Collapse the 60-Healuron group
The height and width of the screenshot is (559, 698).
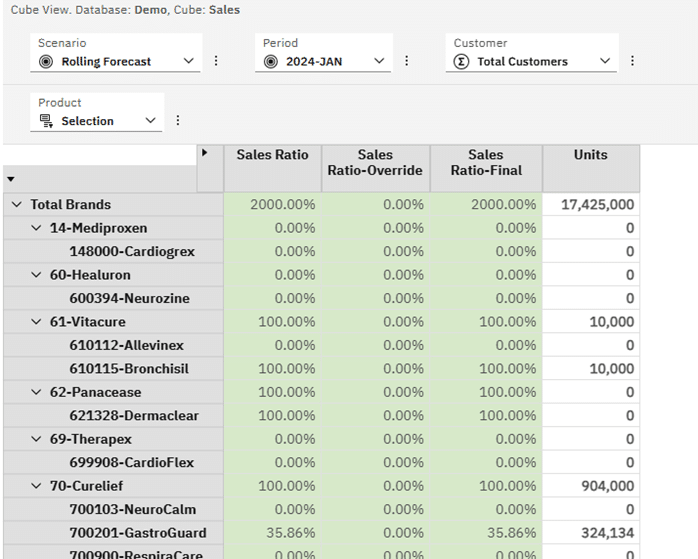point(36,275)
